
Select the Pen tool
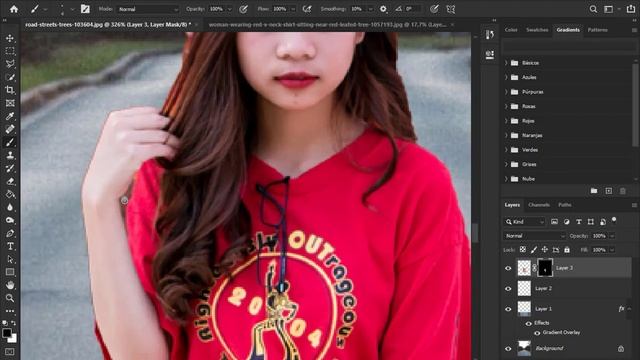pyautogui.click(x=10, y=233)
